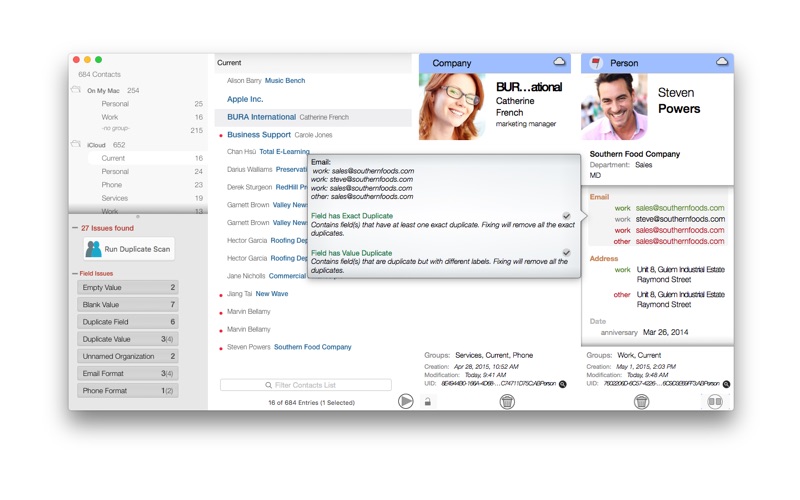Click steve@southernfoods.com in the Person card
Screen dimensions: 800x500
[x=680, y=219]
